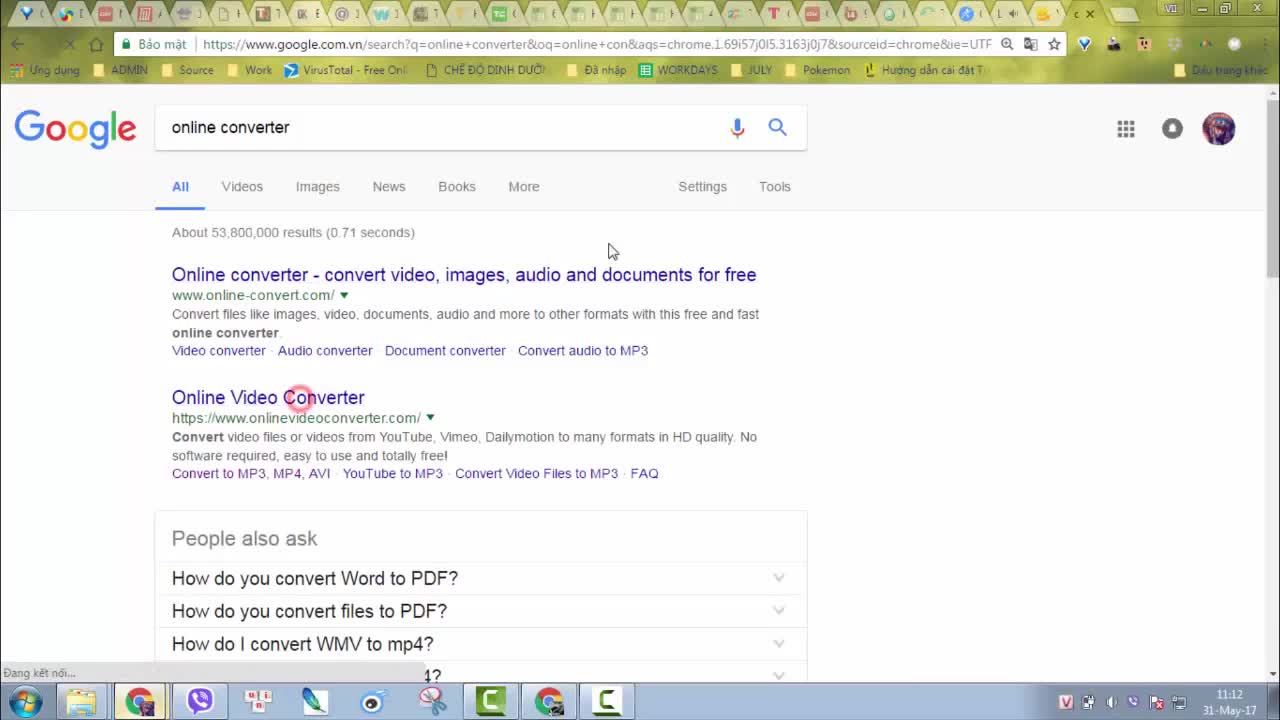Switch to the Videos results tab
1280x720 pixels.
[242, 187]
